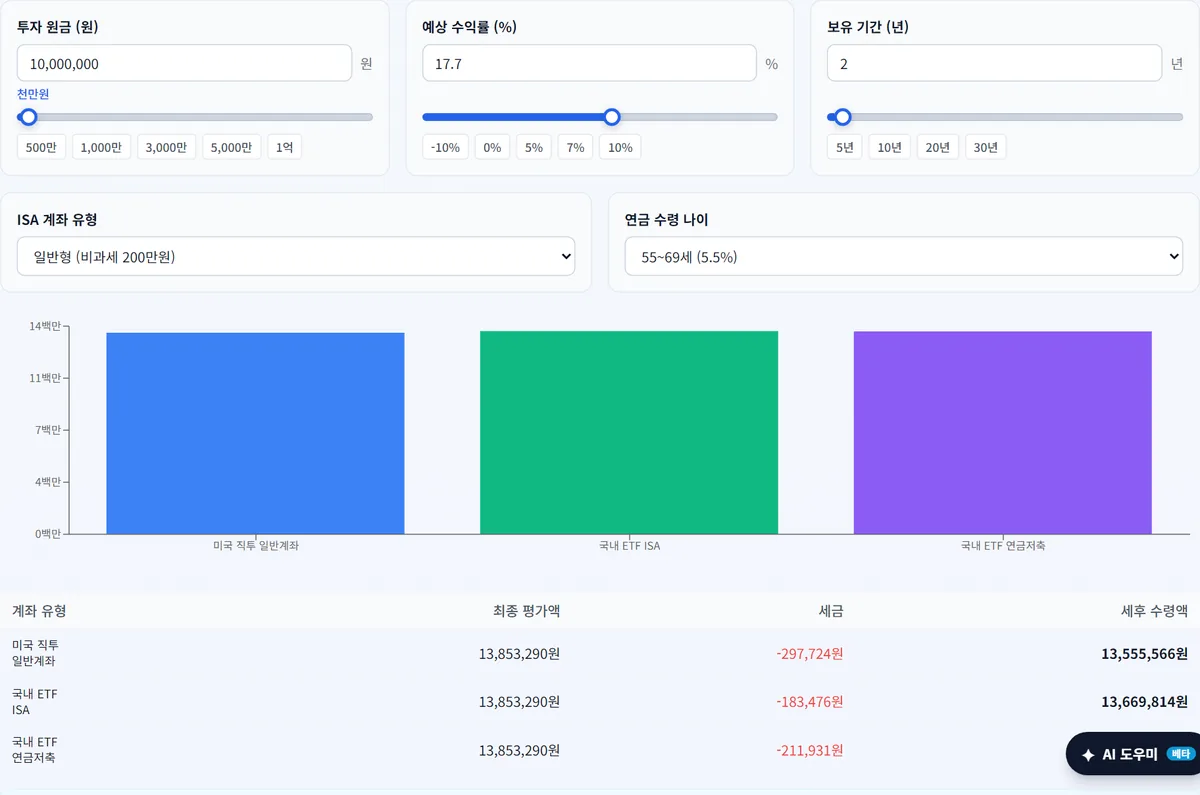This screenshot has width=1200, height=795.
Task: Set the return rate to 0%
Action: click(x=492, y=147)
